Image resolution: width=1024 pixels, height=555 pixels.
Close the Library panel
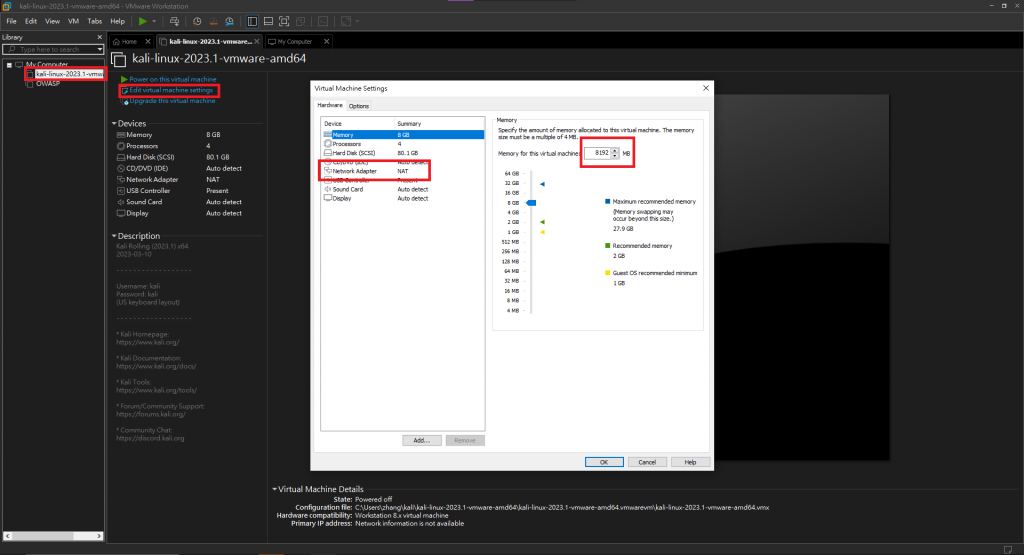pos(99,37)
